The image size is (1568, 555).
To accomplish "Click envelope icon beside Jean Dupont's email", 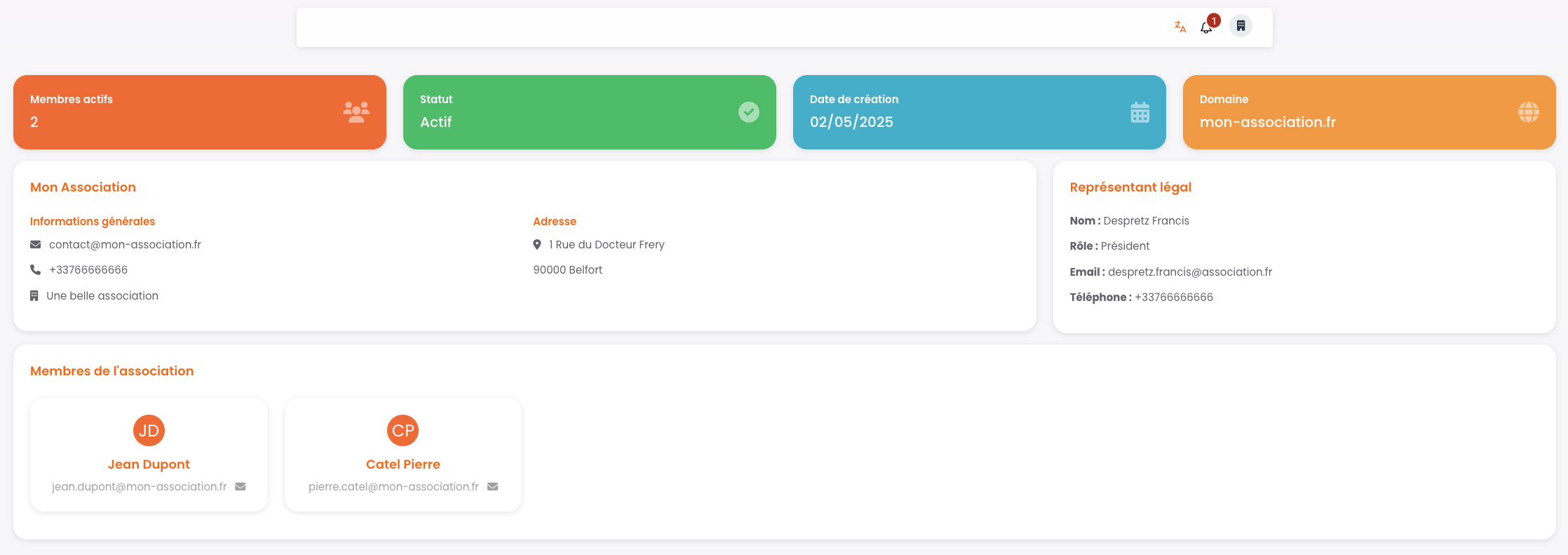I will point(241,487).
